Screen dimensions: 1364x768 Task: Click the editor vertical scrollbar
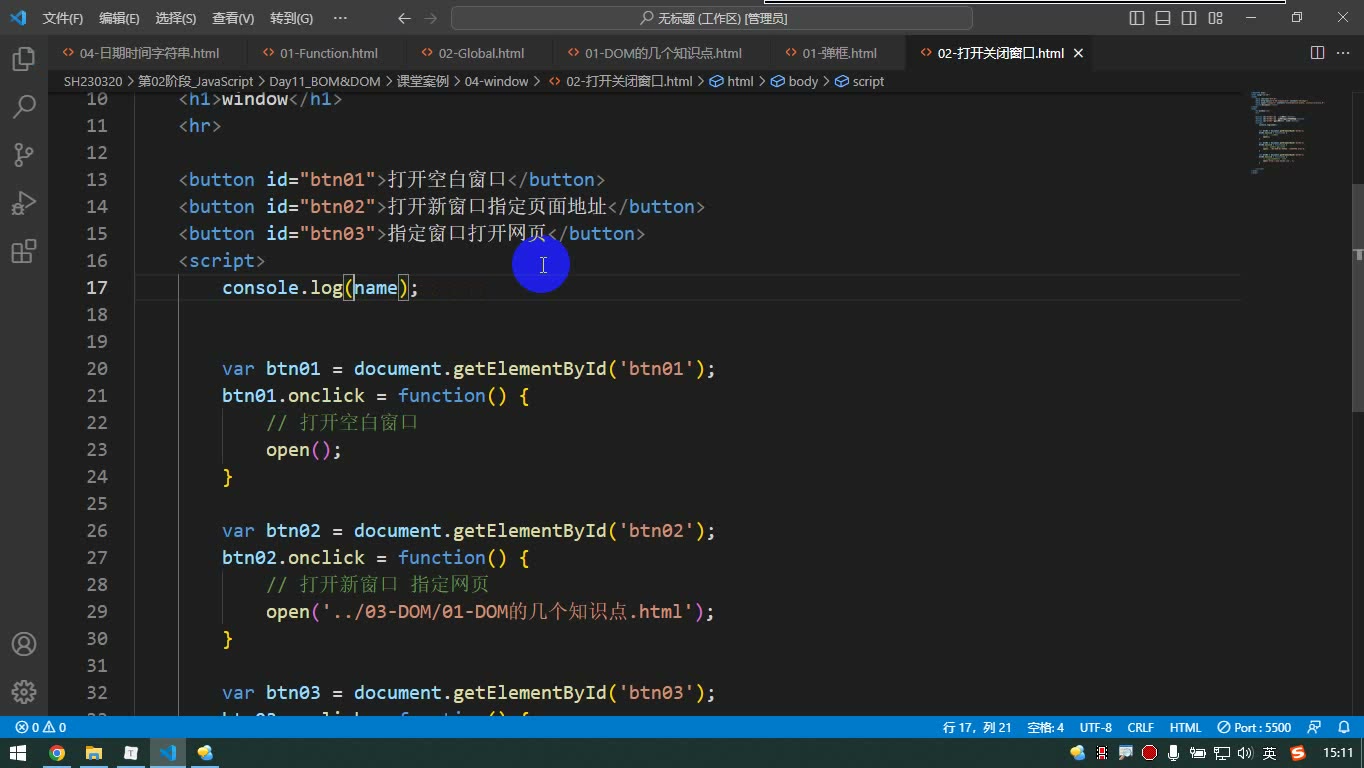point(1357,300)
